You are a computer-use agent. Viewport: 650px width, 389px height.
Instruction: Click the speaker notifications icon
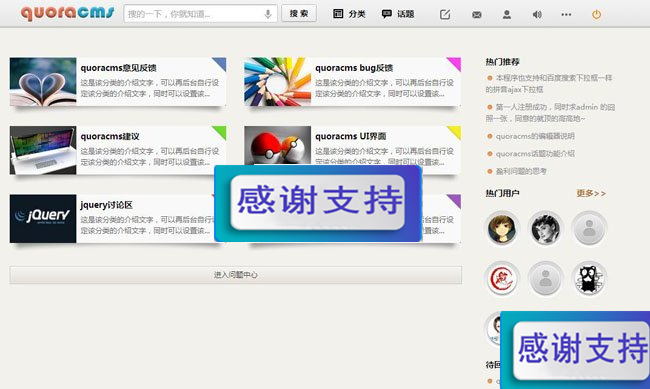click(x=537, y=15)
